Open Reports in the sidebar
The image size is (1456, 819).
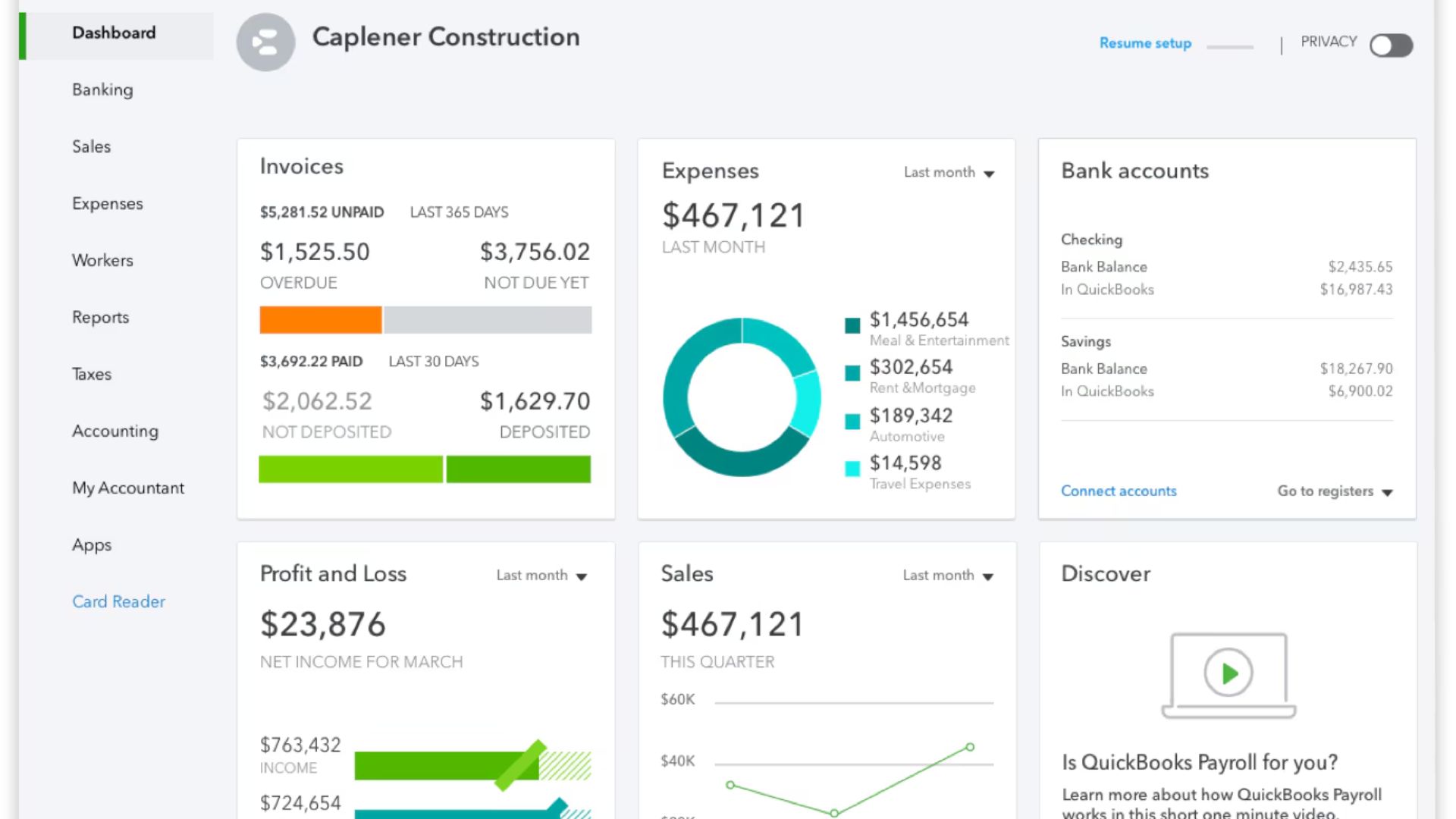100,317
